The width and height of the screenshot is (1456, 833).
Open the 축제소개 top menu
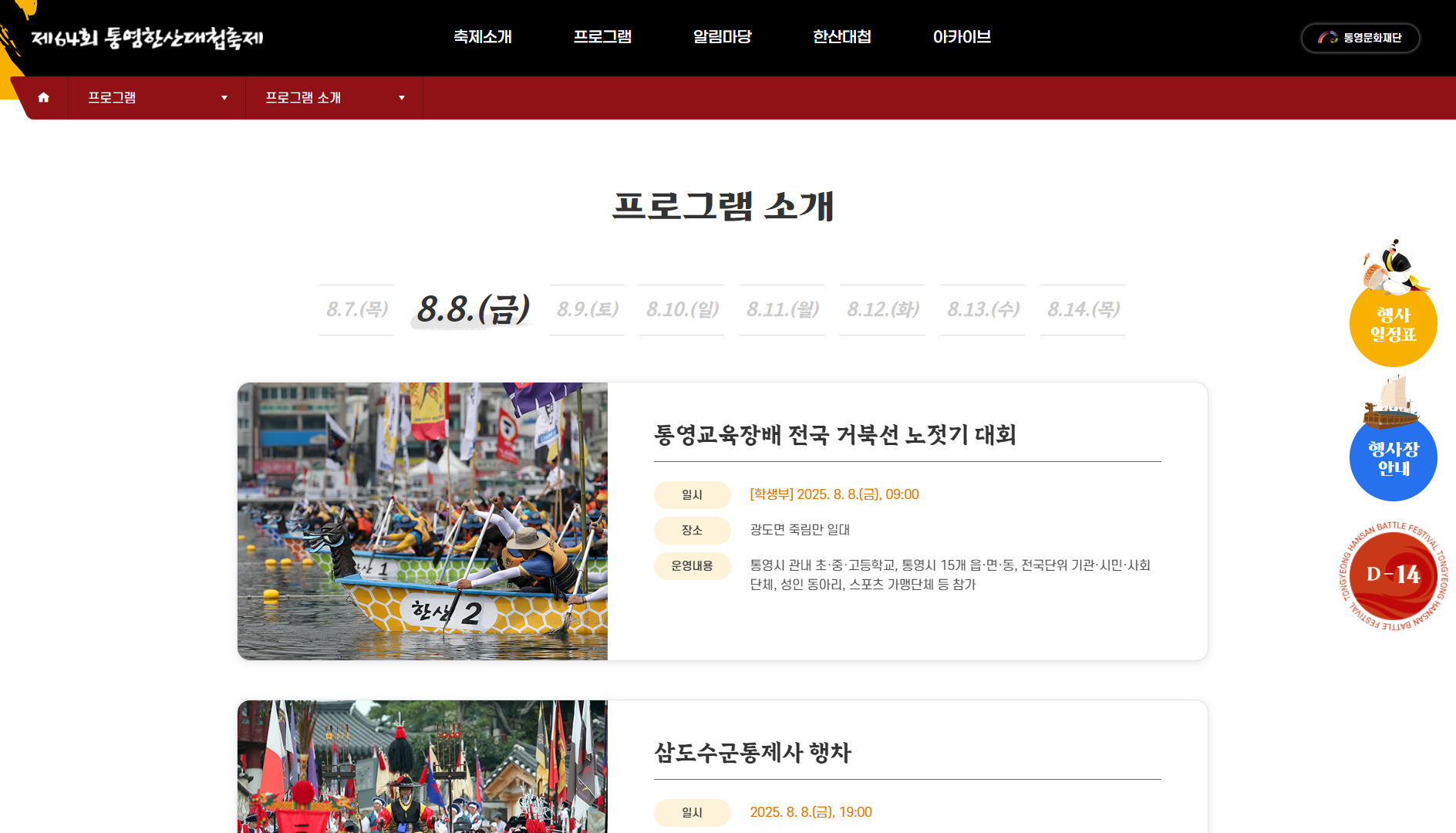[x=483, y=37]
